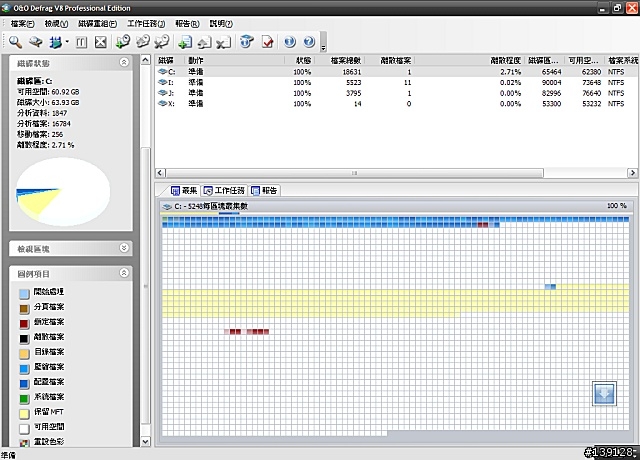Click the light blue 開始處理 legend swatch

pyautogui.click(x=24, y=293)
